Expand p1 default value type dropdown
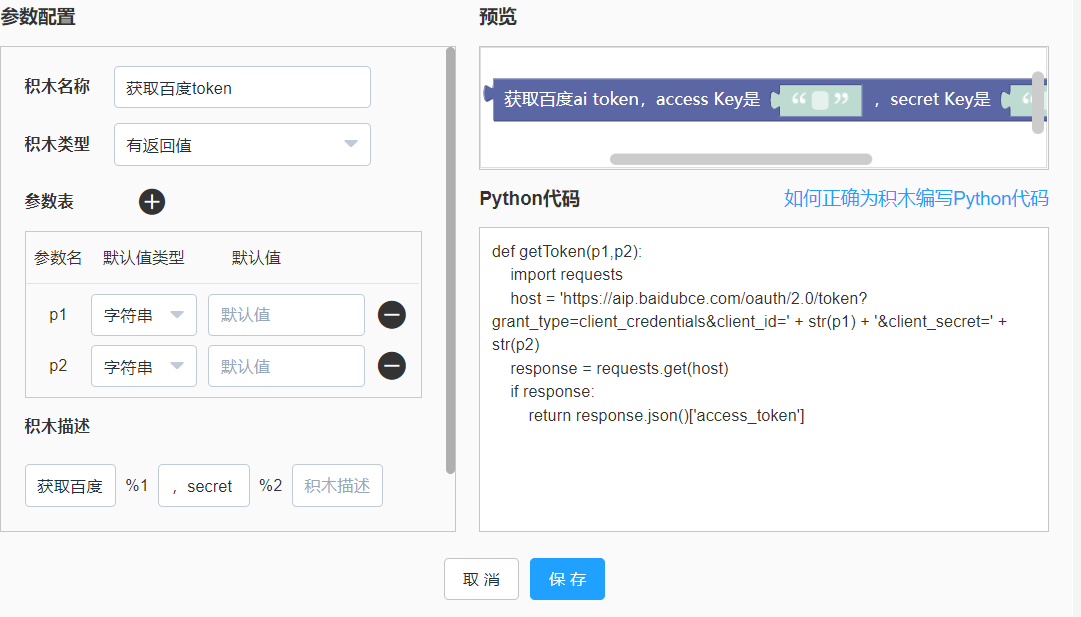This screenshot has width=1081, height=617. pyautogui.click(x=144, y=315)
